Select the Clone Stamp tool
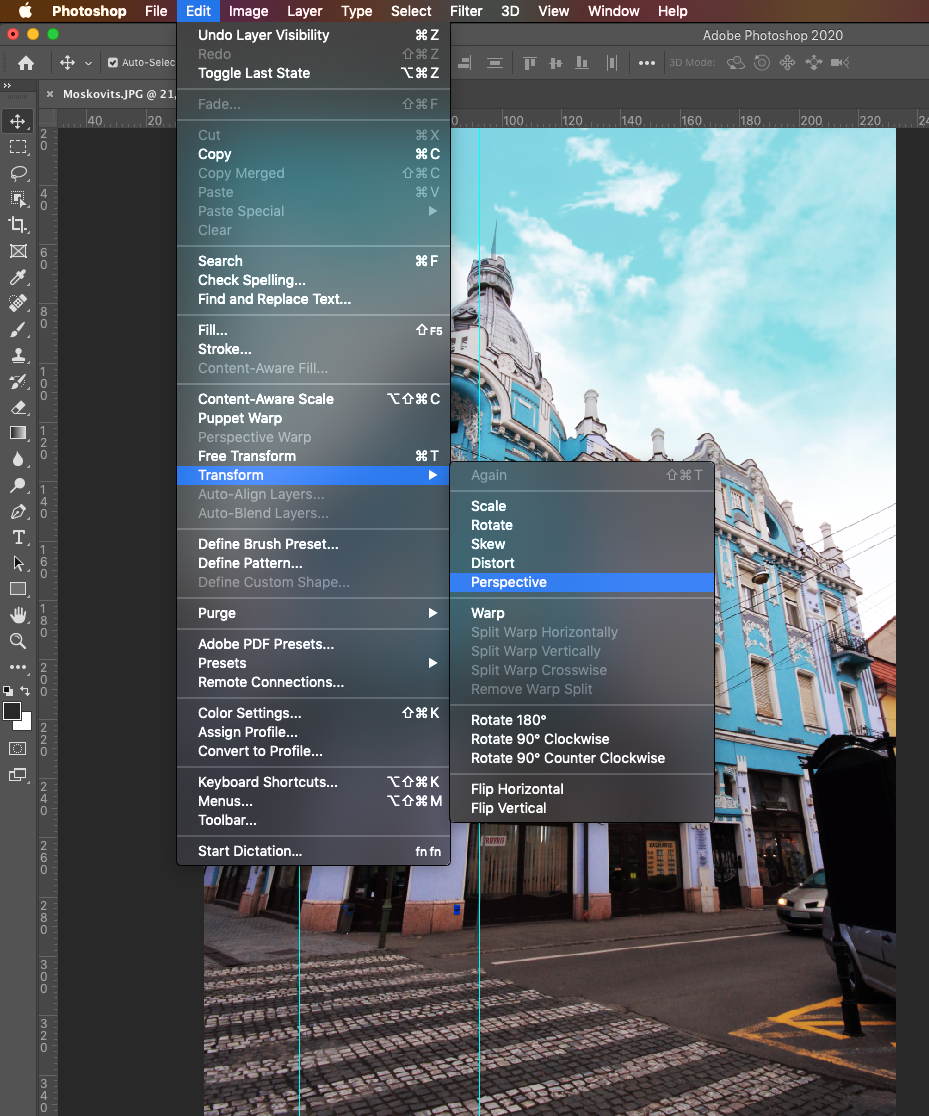 pos(18,355)
